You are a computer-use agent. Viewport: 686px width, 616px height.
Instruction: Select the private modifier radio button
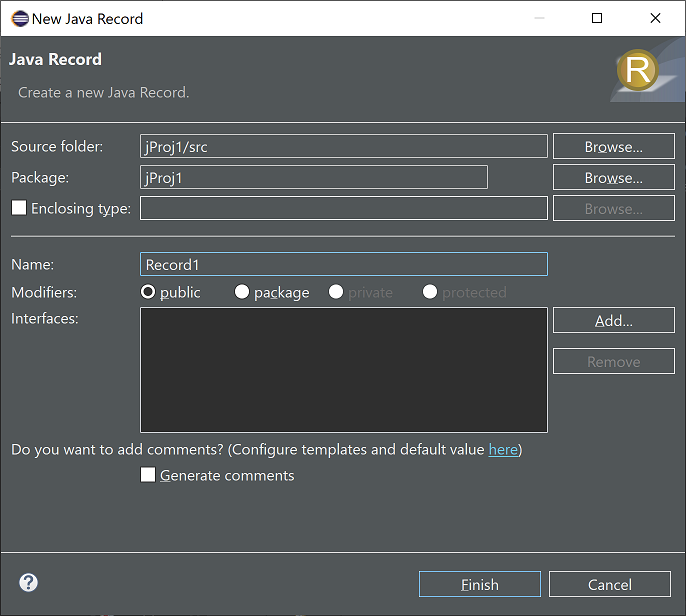(336, 292)
